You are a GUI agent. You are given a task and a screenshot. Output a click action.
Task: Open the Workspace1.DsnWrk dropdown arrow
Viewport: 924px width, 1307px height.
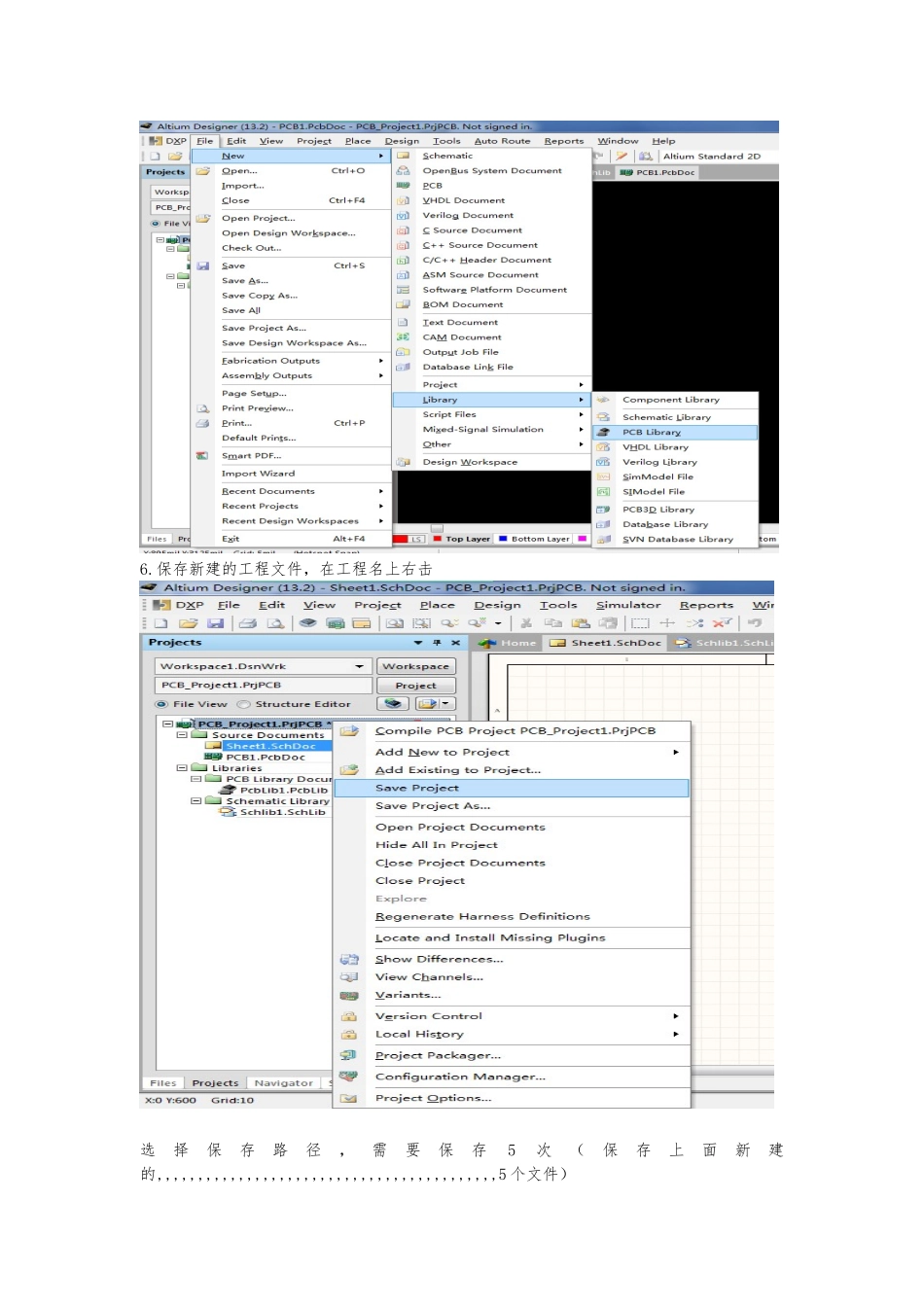[x=360, y=666]
